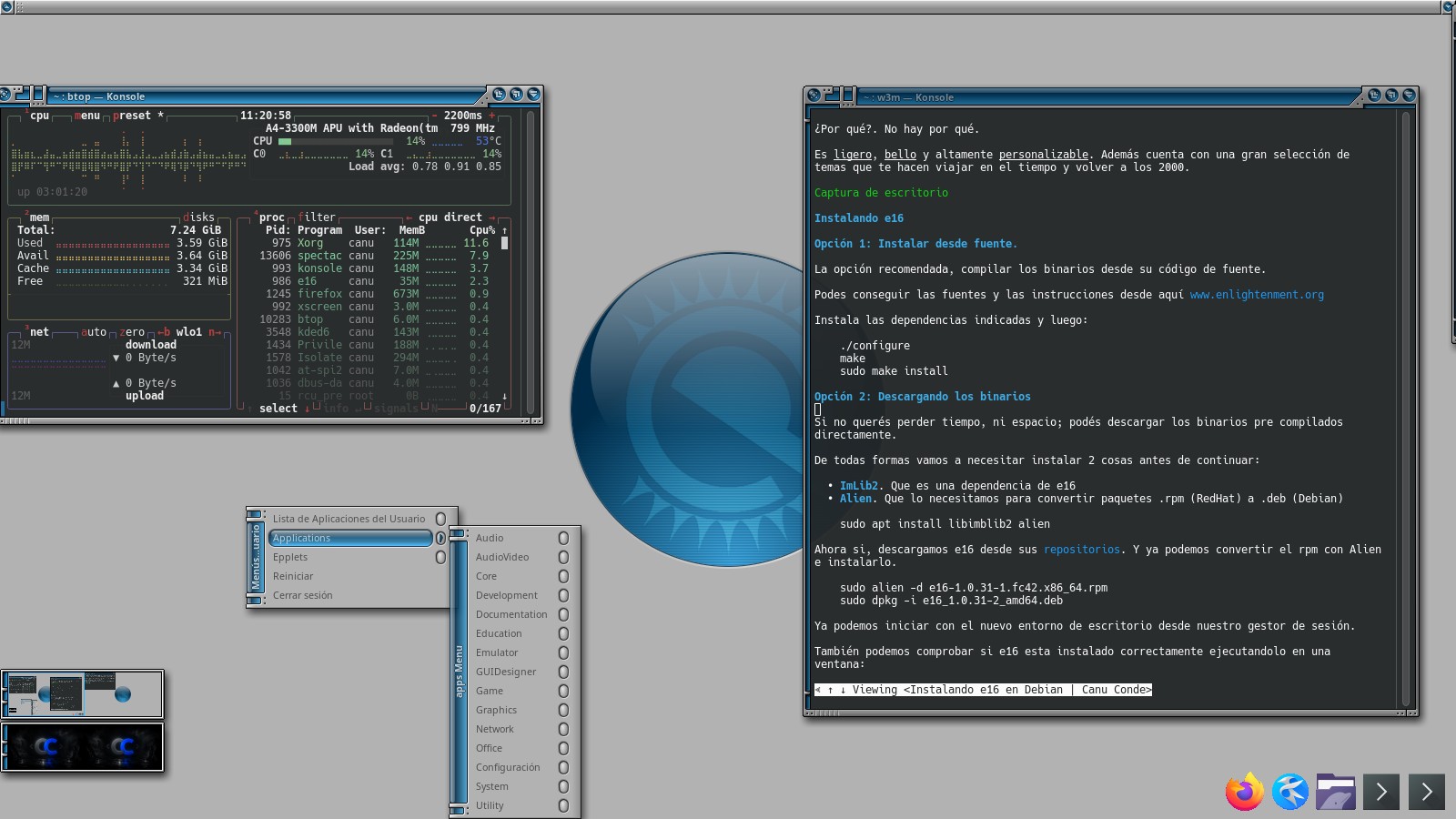Open window menu button on w3m title bar
Viewport: 1456px width, 819px height.
point(814,95)
